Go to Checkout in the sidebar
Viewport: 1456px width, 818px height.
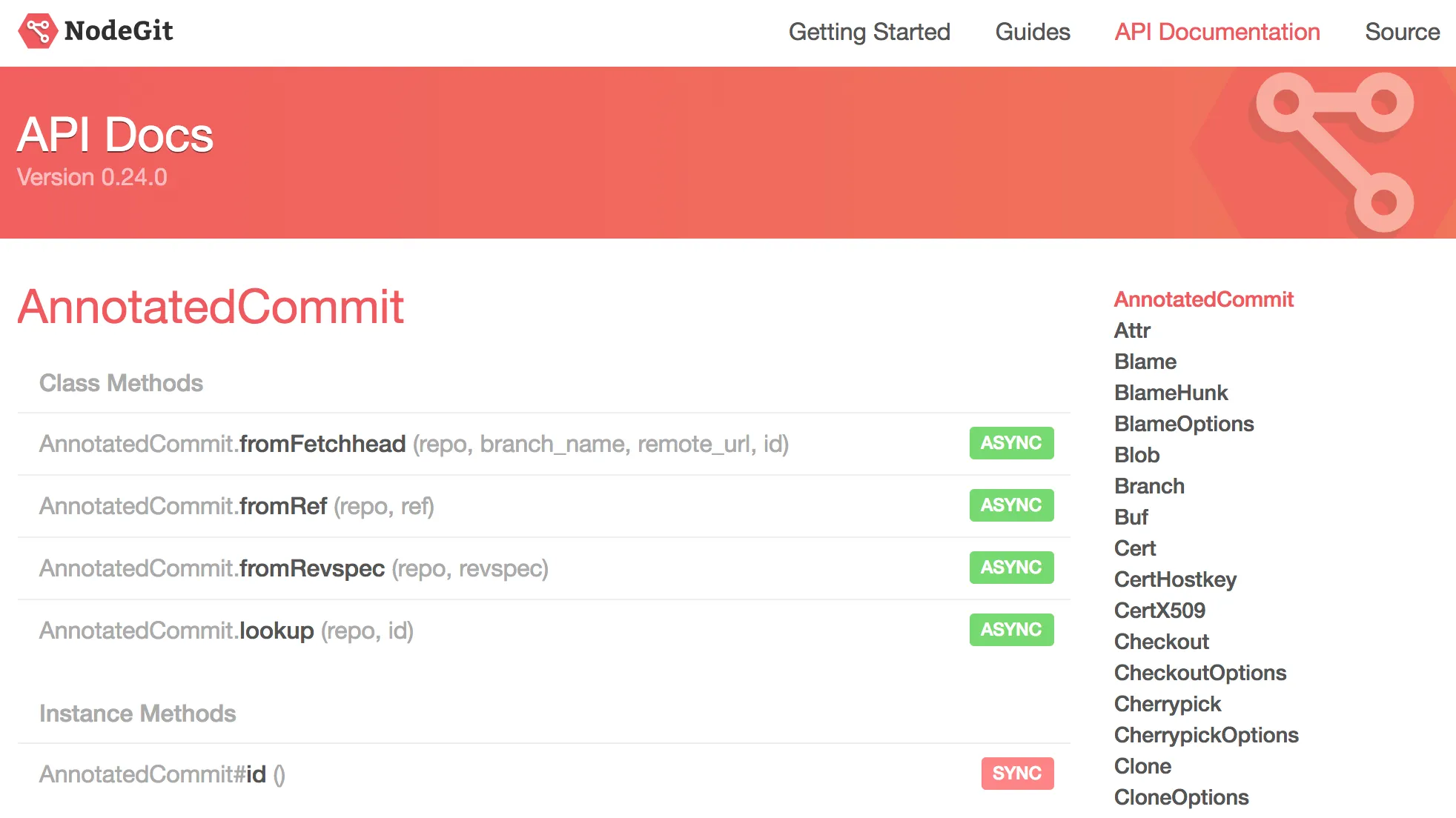click(1162, 642)
